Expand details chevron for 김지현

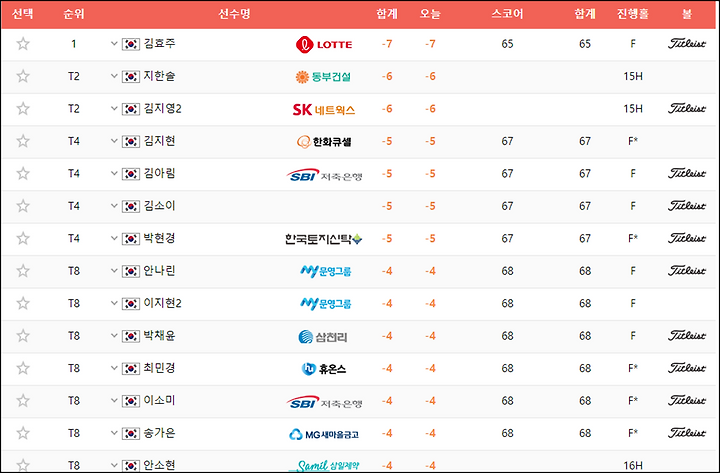coord(114,141)
